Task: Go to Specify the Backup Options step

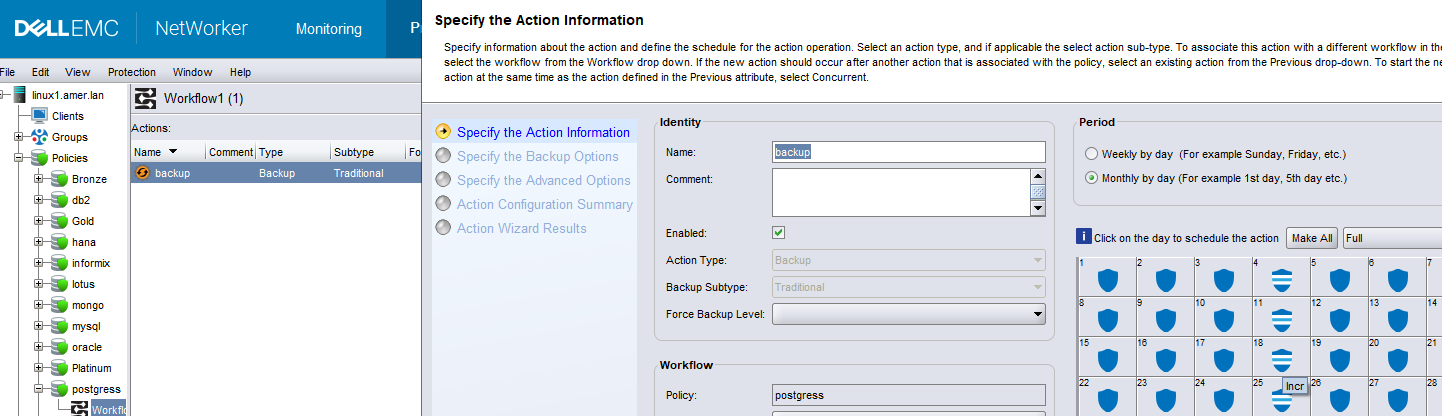Action: 537,156
